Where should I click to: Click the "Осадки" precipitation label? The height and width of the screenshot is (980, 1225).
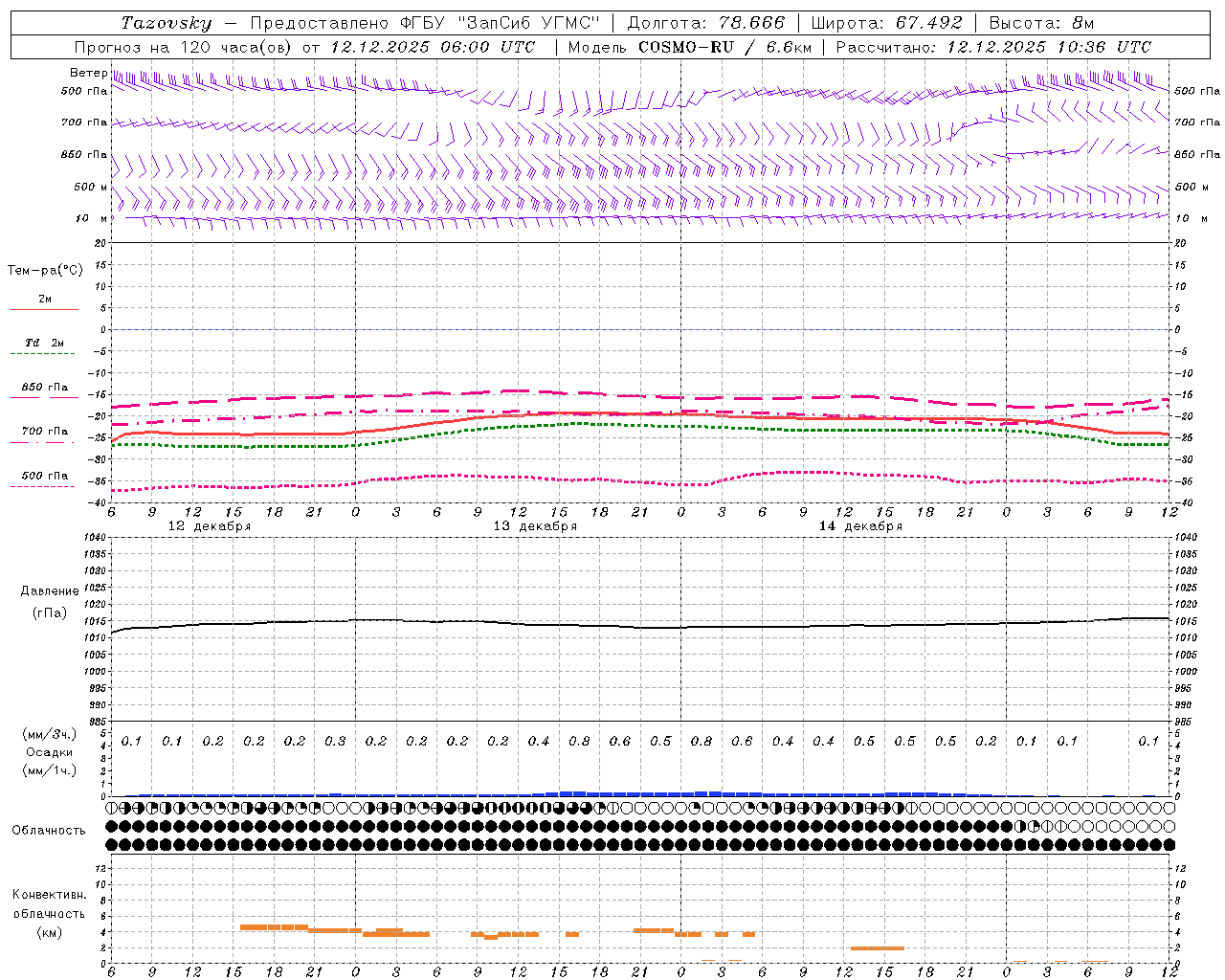[x=50, y=752]
